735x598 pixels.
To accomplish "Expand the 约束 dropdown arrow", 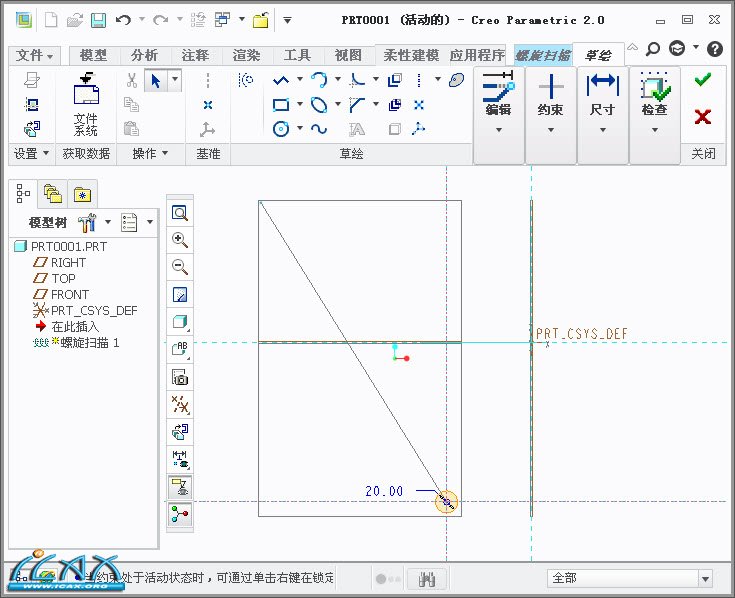I will [551, 130].
